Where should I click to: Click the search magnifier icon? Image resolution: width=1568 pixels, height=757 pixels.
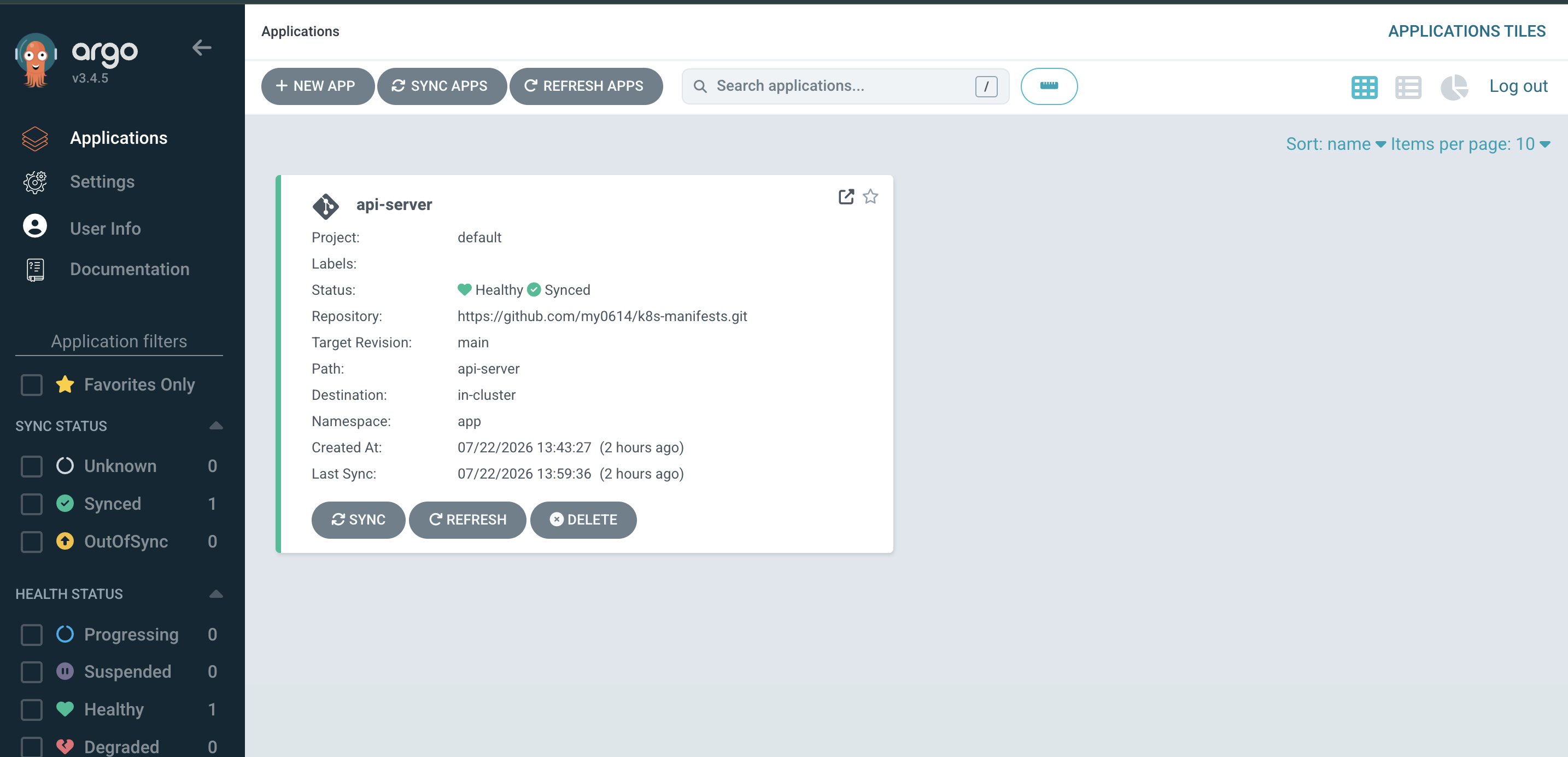pyautogui.click(x=700, y=86)
